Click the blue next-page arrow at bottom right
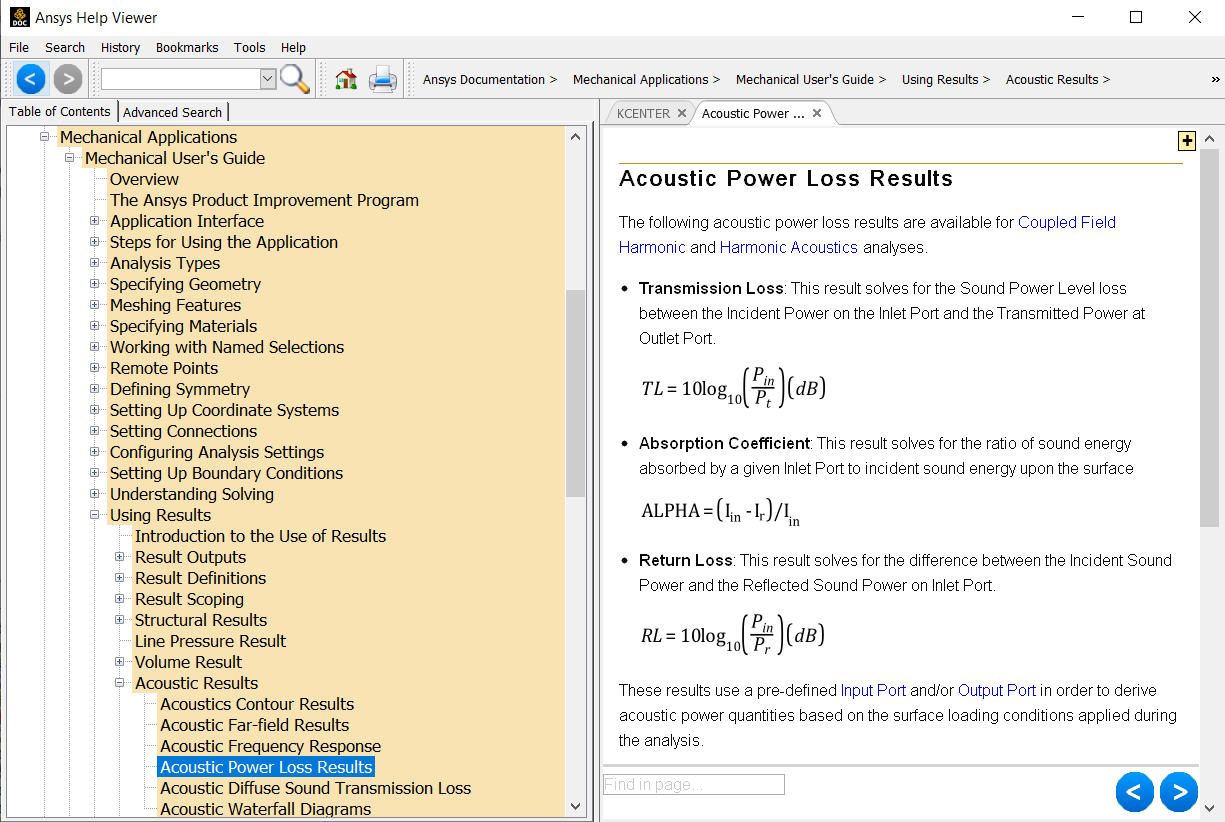The width and height of the screenshot is (1225, 822). tap(1178, 792)
